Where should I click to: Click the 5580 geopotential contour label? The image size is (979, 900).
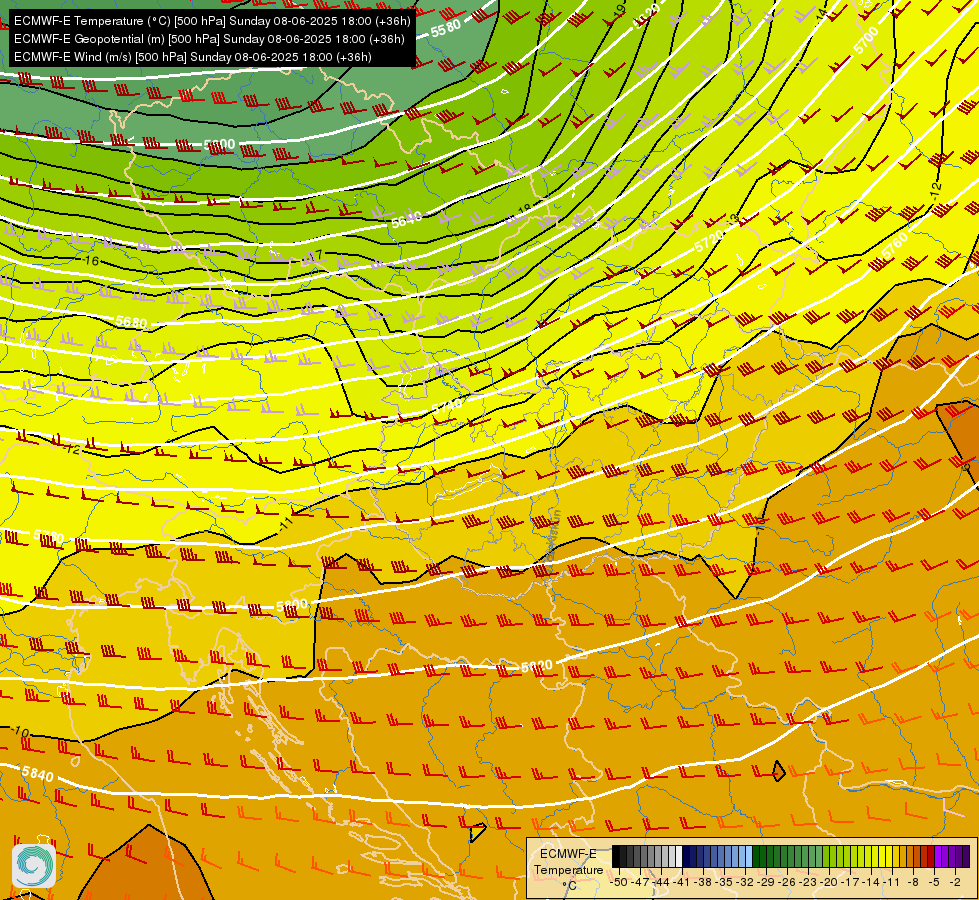[x=446, y=27]
